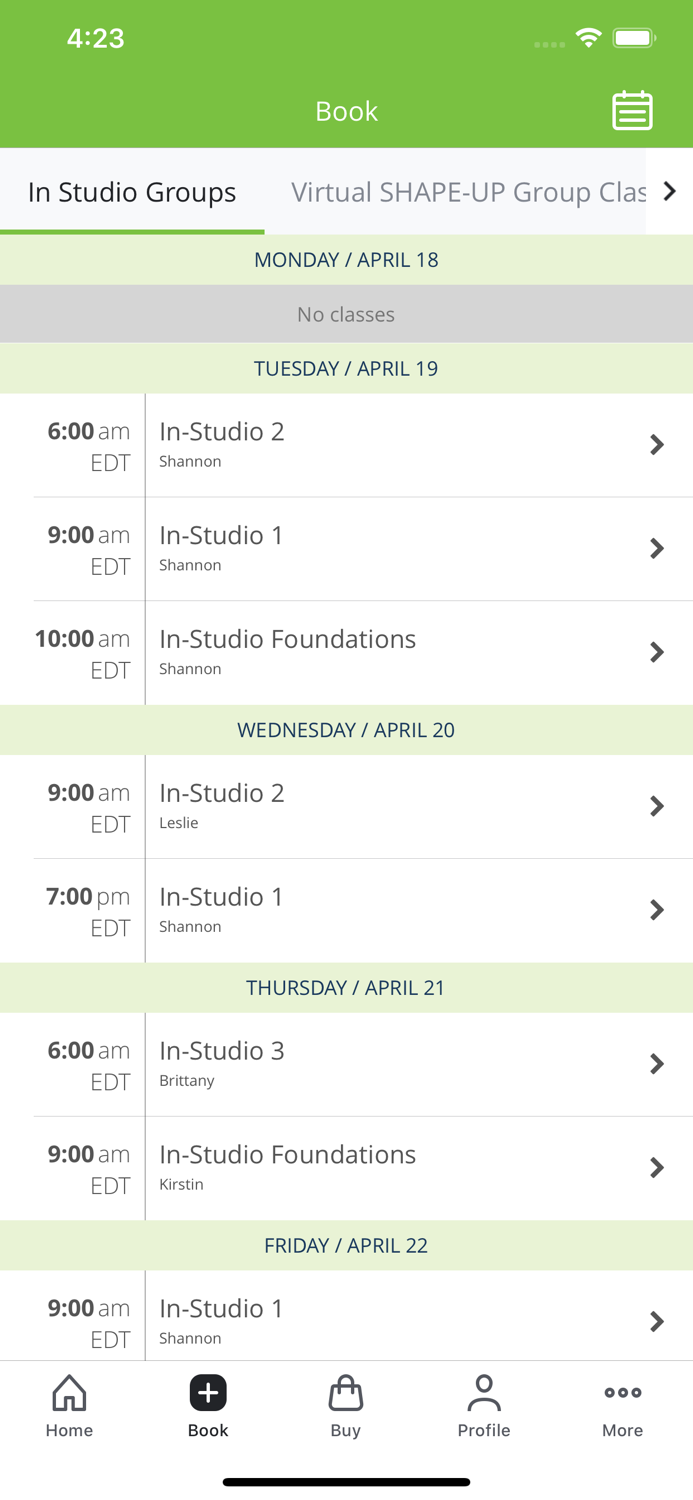Open Tuesday 9:00 am In-Studio 1 class
693x1500 pixels.
point(346,549)
